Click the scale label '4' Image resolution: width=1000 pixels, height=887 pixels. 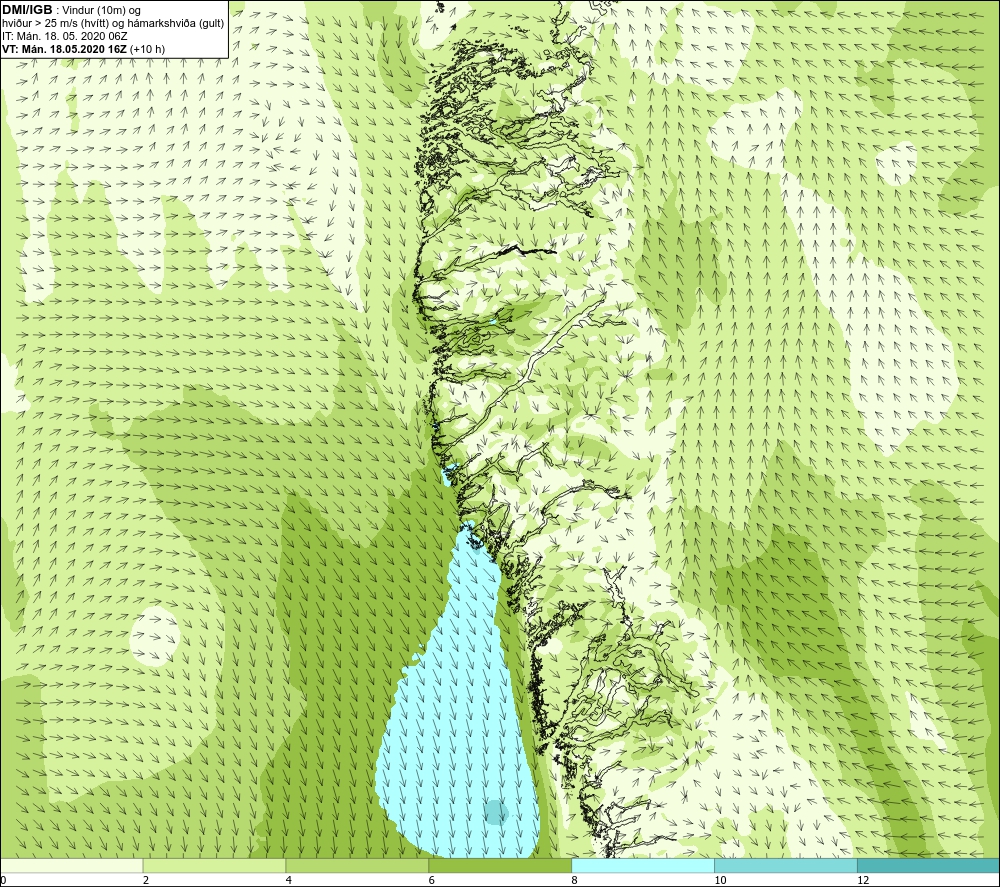[x=289, y=880]
